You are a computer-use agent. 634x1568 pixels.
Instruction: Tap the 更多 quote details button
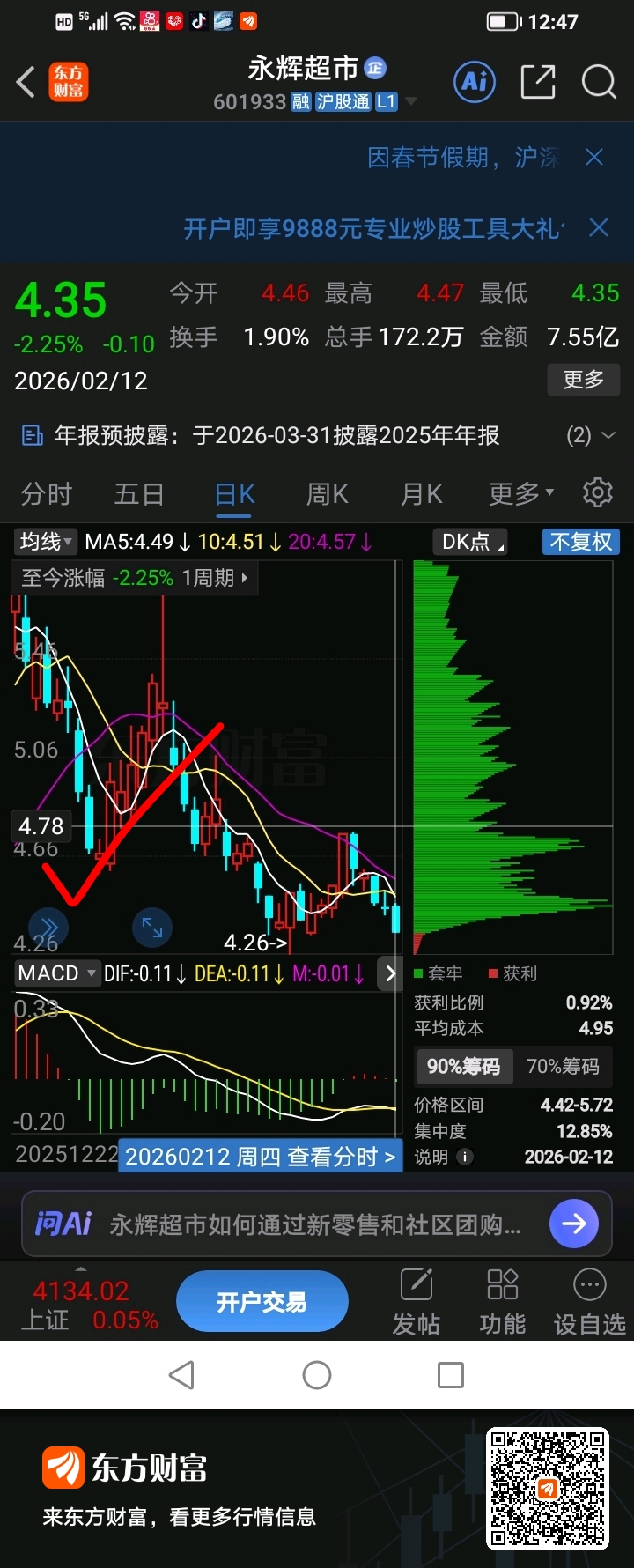click(584, 380)
